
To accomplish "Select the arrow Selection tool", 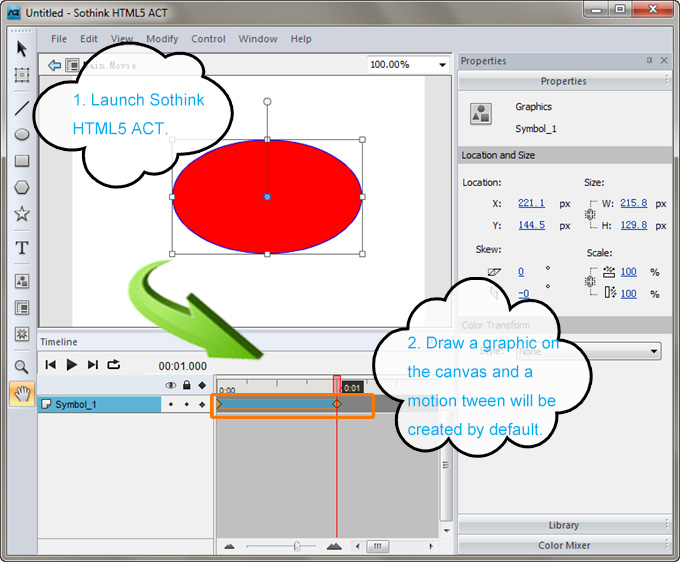I will [22, 49].
